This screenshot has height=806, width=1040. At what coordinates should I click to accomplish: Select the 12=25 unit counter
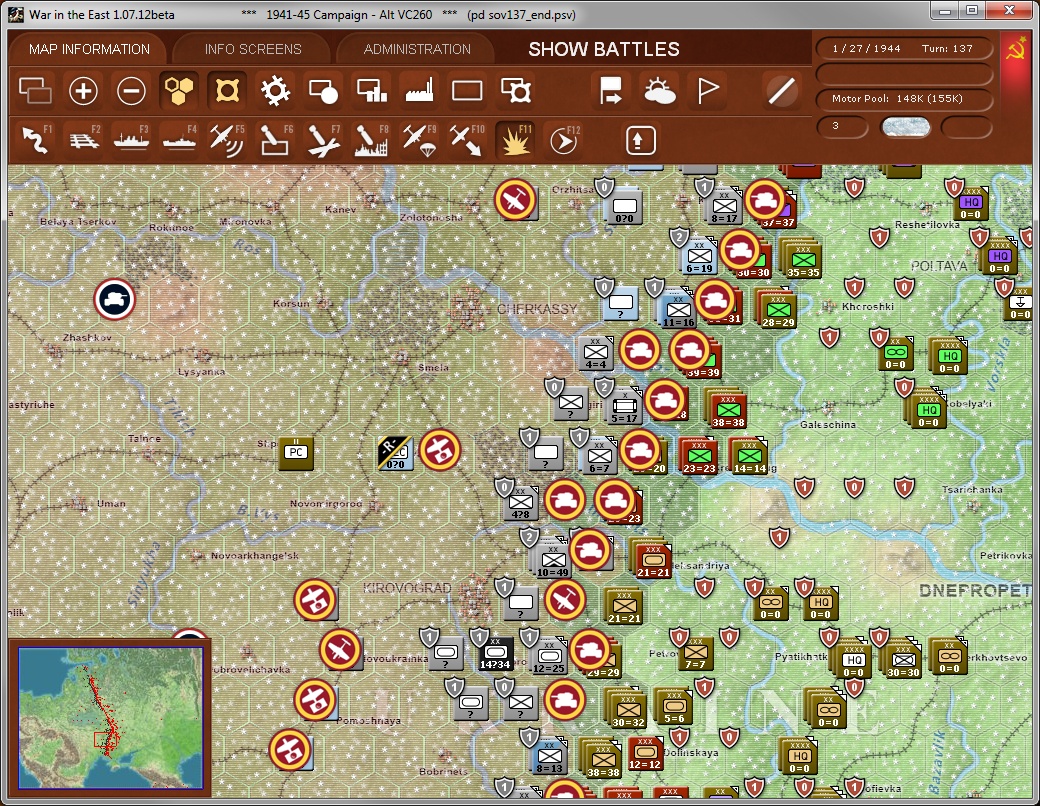pos(549,657)
